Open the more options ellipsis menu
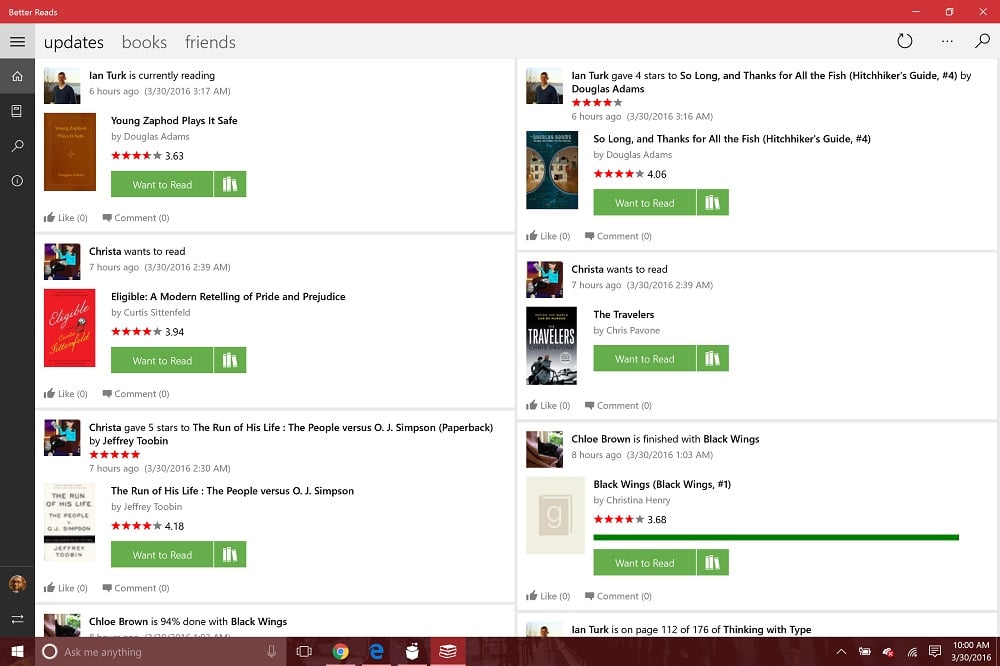Image resolution: width=1000 pixels, height=666 pixels. [947, 41]
